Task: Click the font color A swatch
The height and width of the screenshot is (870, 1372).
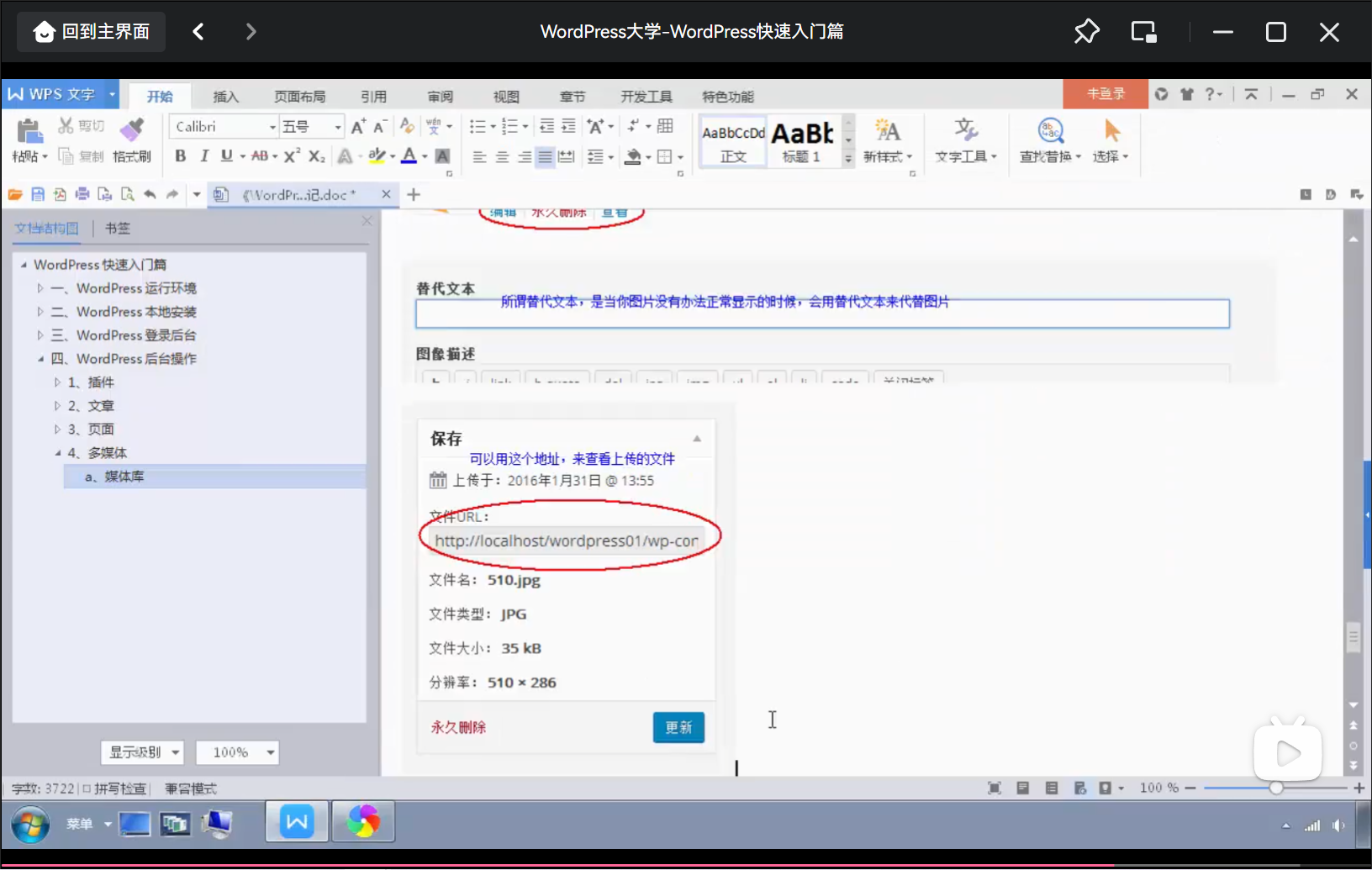Action: point(409,156)
